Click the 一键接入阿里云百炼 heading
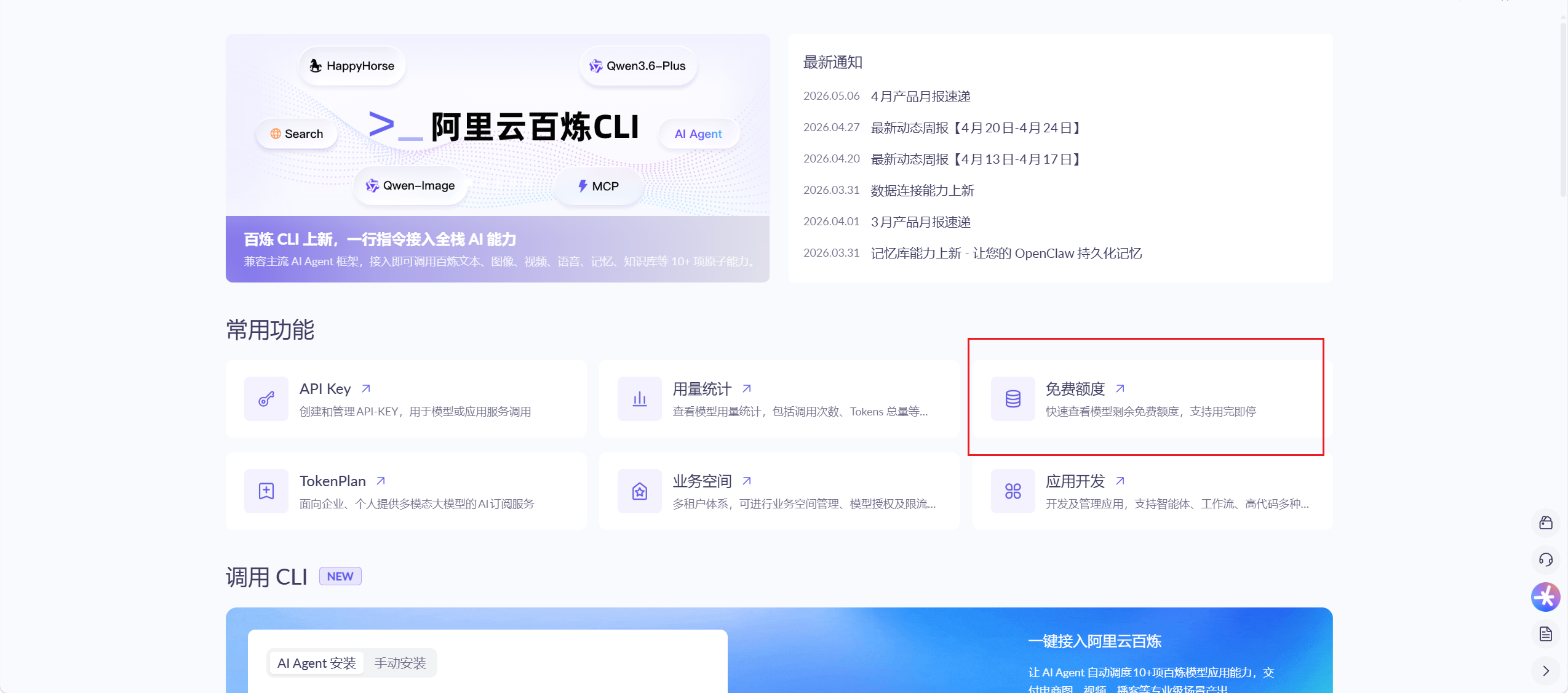The image size is (1568, 693). click(1095, 641)
